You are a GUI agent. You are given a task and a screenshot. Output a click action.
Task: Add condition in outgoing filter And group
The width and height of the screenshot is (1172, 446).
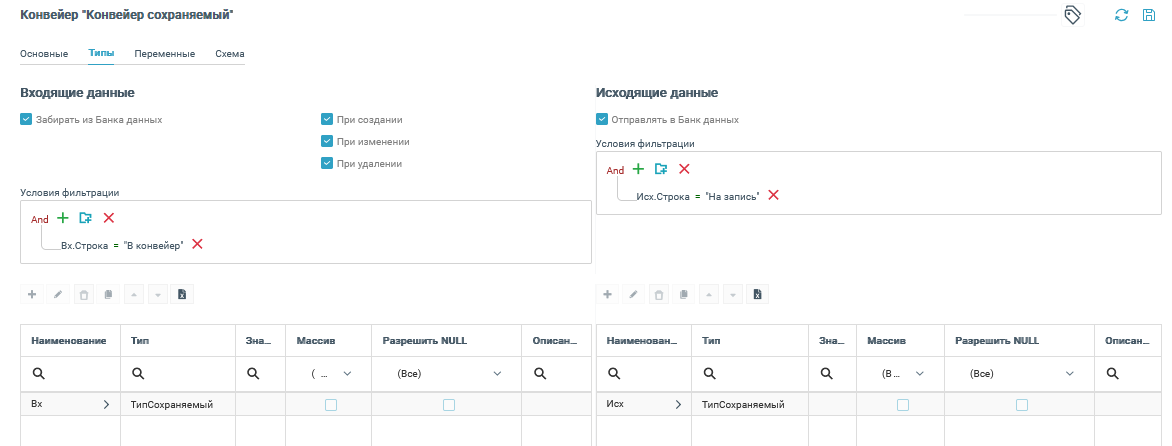click(x=638, y=169)
